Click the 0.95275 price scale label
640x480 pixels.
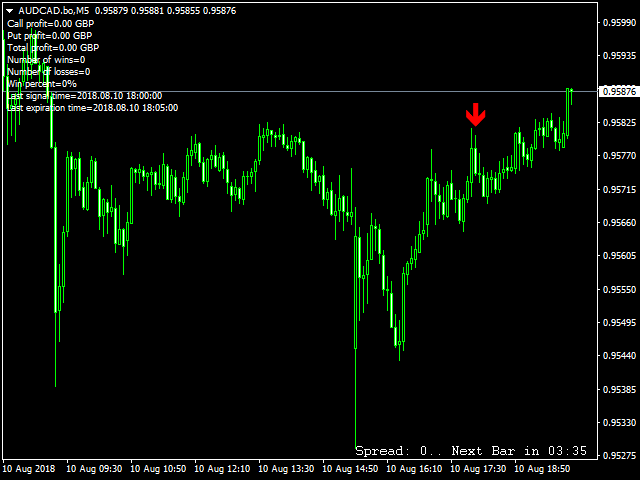(x=619, y=456)
